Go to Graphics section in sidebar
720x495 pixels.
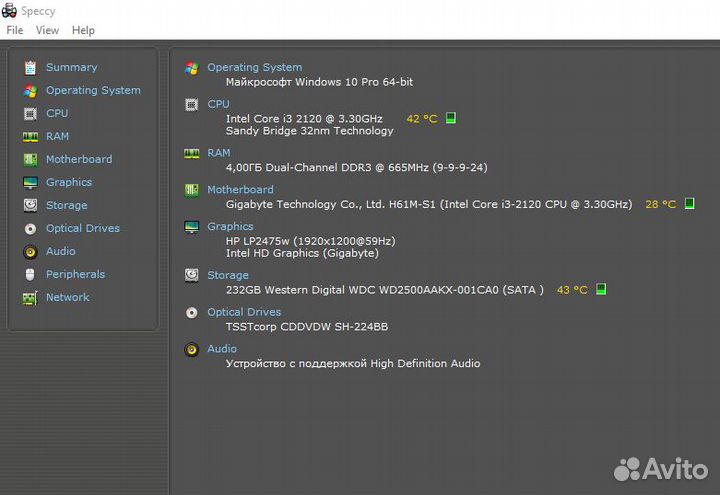click(69, 182)
